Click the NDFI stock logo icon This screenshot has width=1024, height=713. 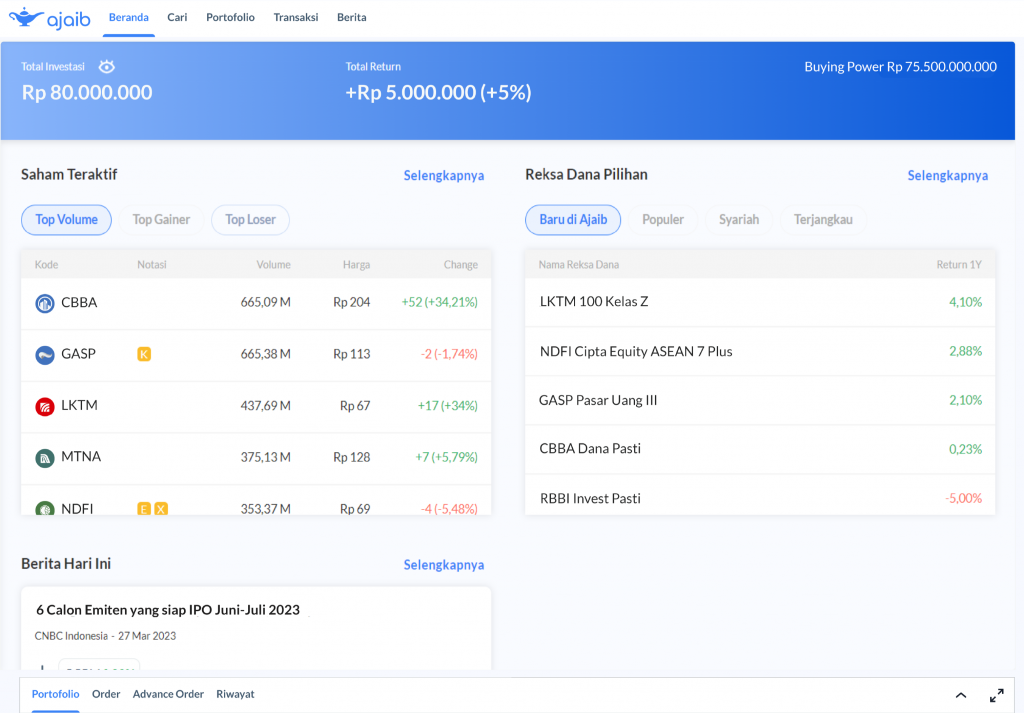point(44,508)
